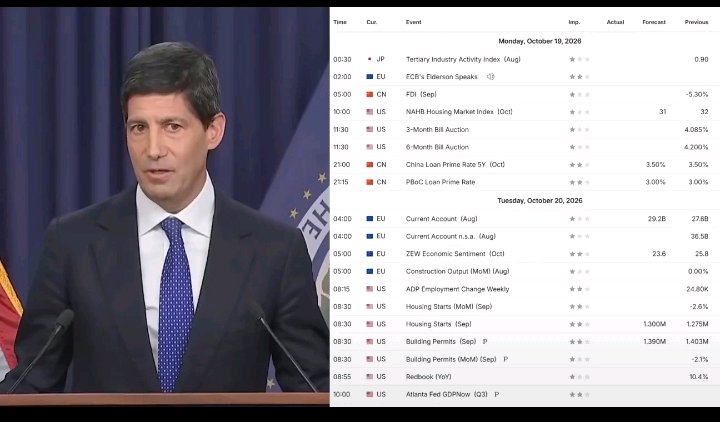Viewport: 720px width, 422px height.
Task: Click the preliminary P icon beside Building Permits (MoM)
Action: point(506,359)
